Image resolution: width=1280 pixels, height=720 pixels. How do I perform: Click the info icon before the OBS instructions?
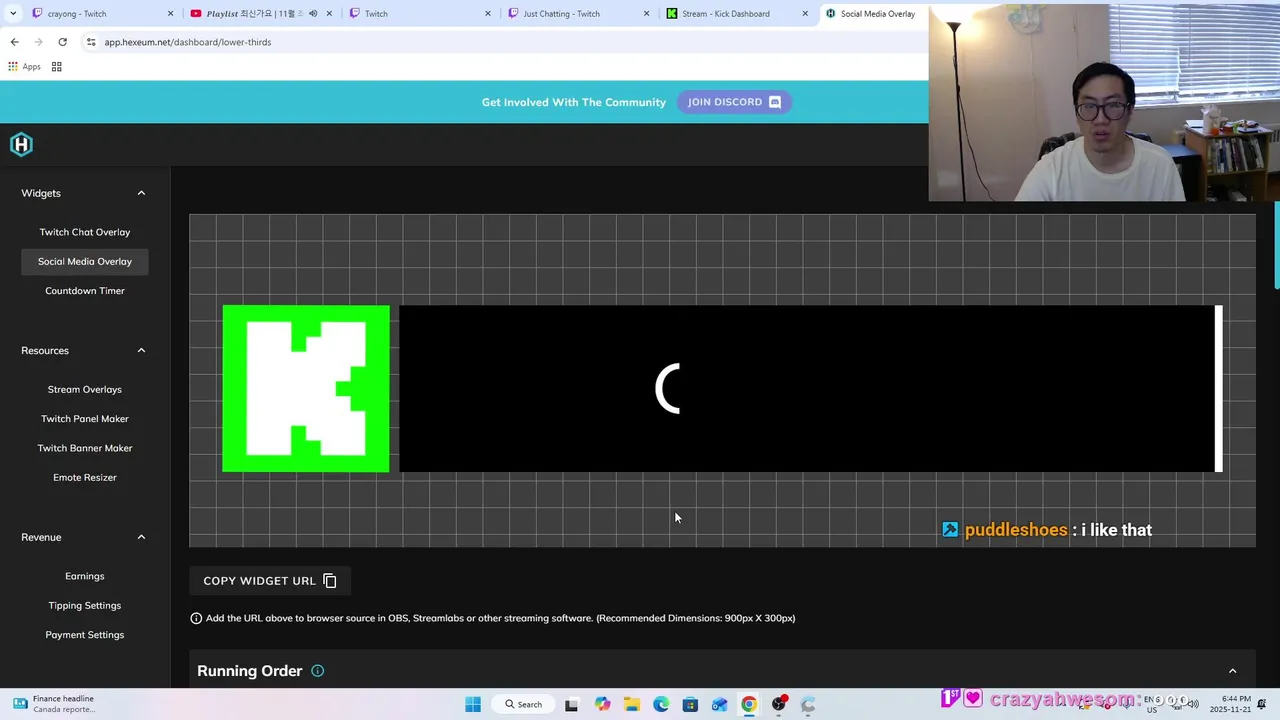[x=196, y=618]
